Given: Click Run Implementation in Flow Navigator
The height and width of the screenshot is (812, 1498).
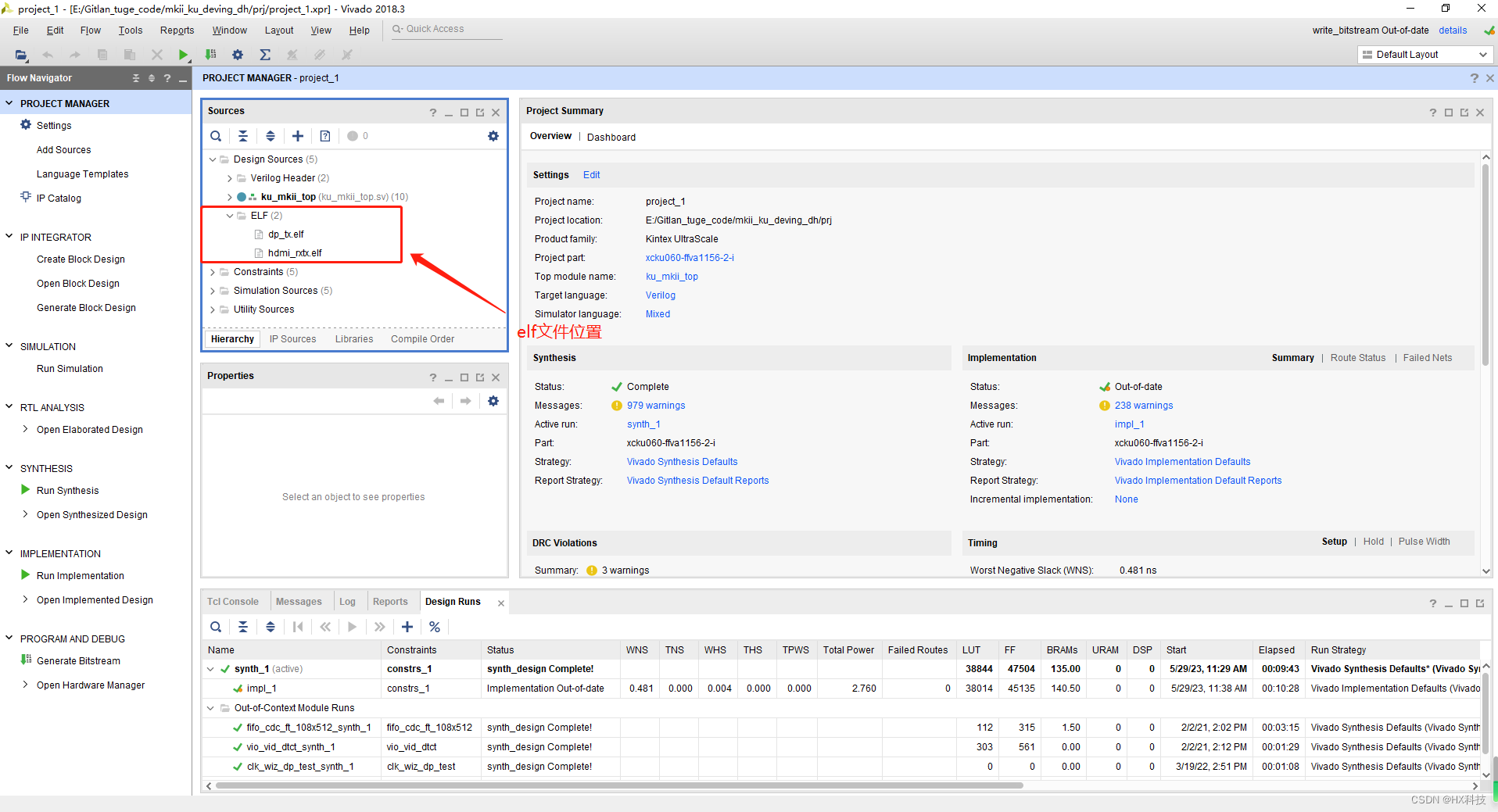Looking at the screenshot, I should tap(81, 576).
